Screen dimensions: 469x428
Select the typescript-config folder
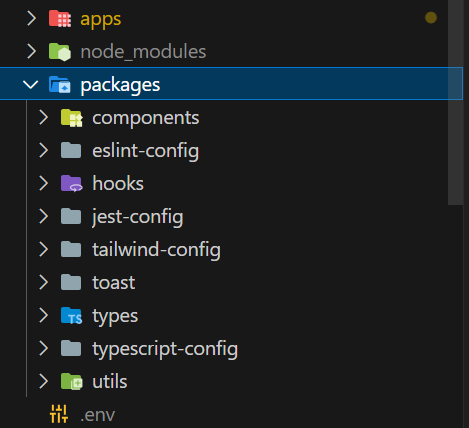[x=231, y=348]
